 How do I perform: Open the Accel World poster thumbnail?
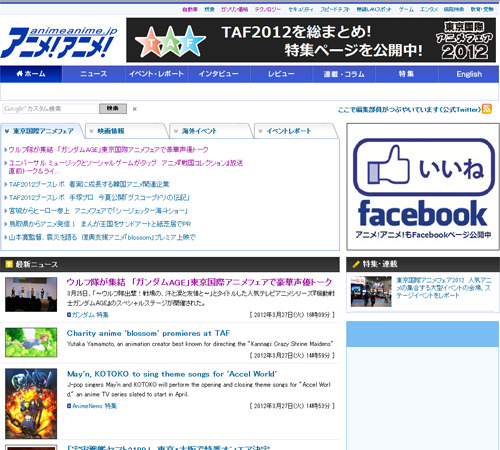(31, 404)
